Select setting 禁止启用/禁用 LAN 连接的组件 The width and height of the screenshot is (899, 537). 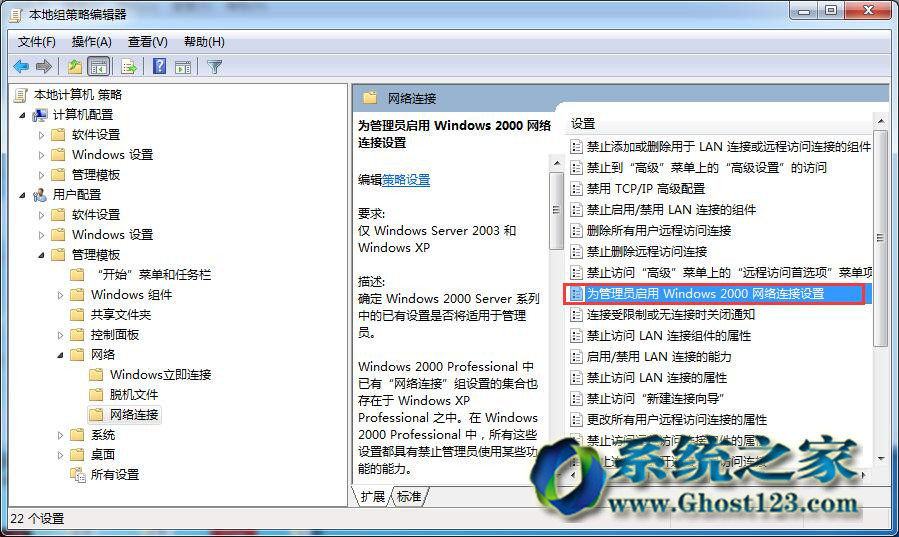click(671, 210)
